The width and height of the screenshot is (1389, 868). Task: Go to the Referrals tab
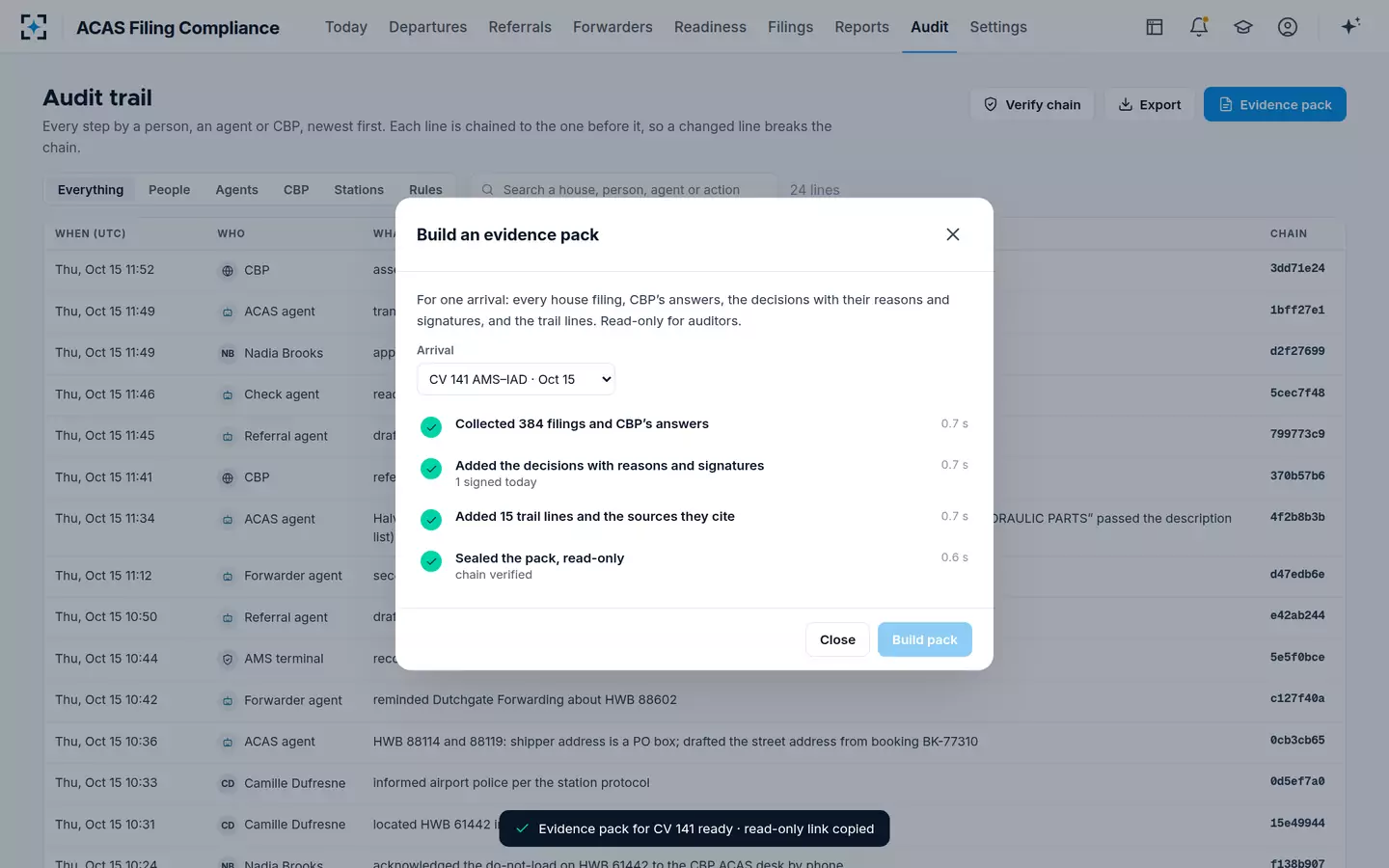click(x=520, y=27)
